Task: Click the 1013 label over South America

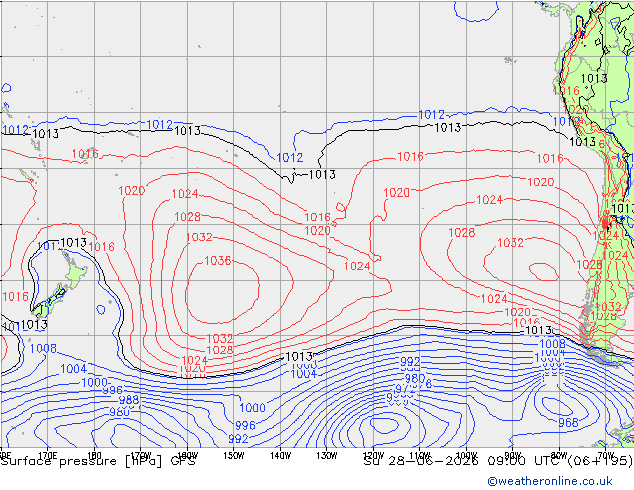Action: (x=594, y=78)
